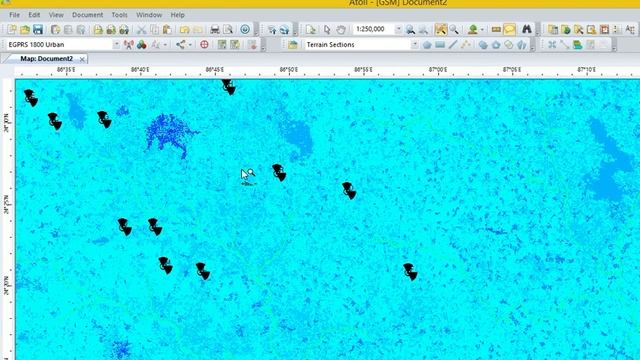640x360 pixels.
Task: Create a new document with the New icon
Action: click(12, 29)
